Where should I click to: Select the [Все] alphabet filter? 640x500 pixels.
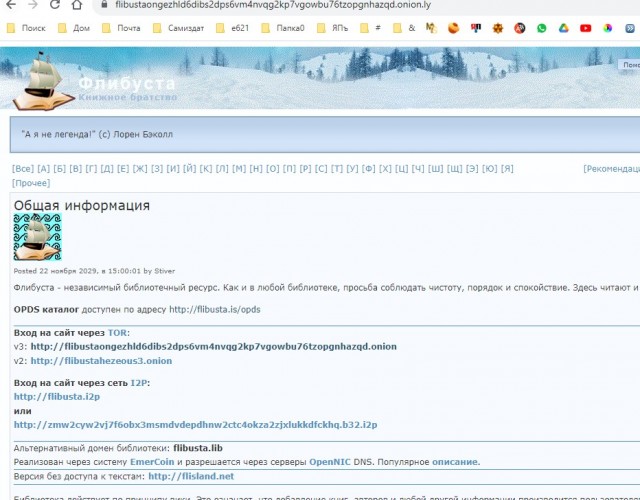click(23, 169)
